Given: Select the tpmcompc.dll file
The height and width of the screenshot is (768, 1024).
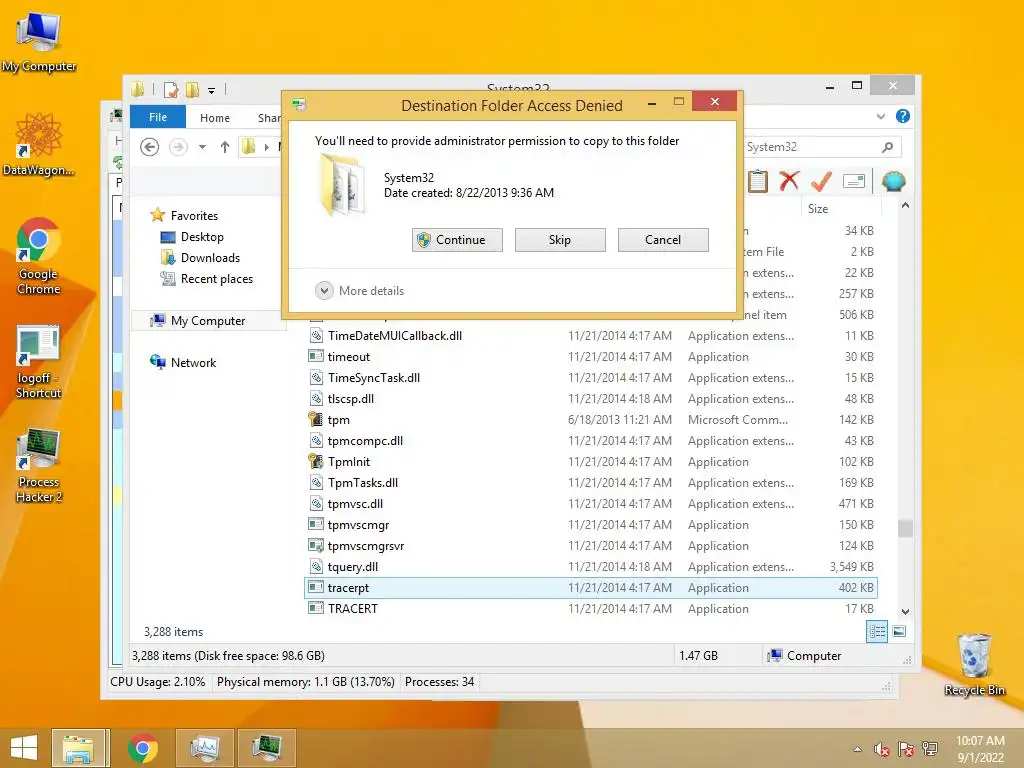Looking at the screenshot, I should point(591,440).
